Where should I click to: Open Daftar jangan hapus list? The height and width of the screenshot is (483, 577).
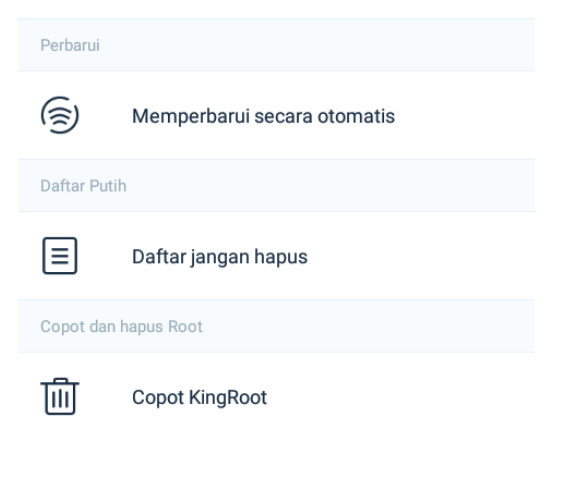pyautogui.click(x=276, y=256)
